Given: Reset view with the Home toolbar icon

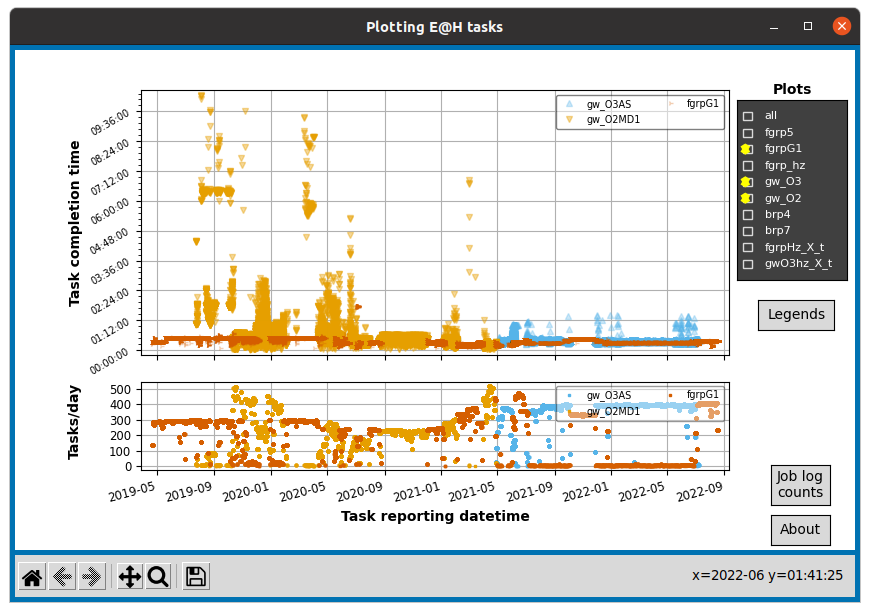Looking at the screenshot, I should click(x=32, y=577).
